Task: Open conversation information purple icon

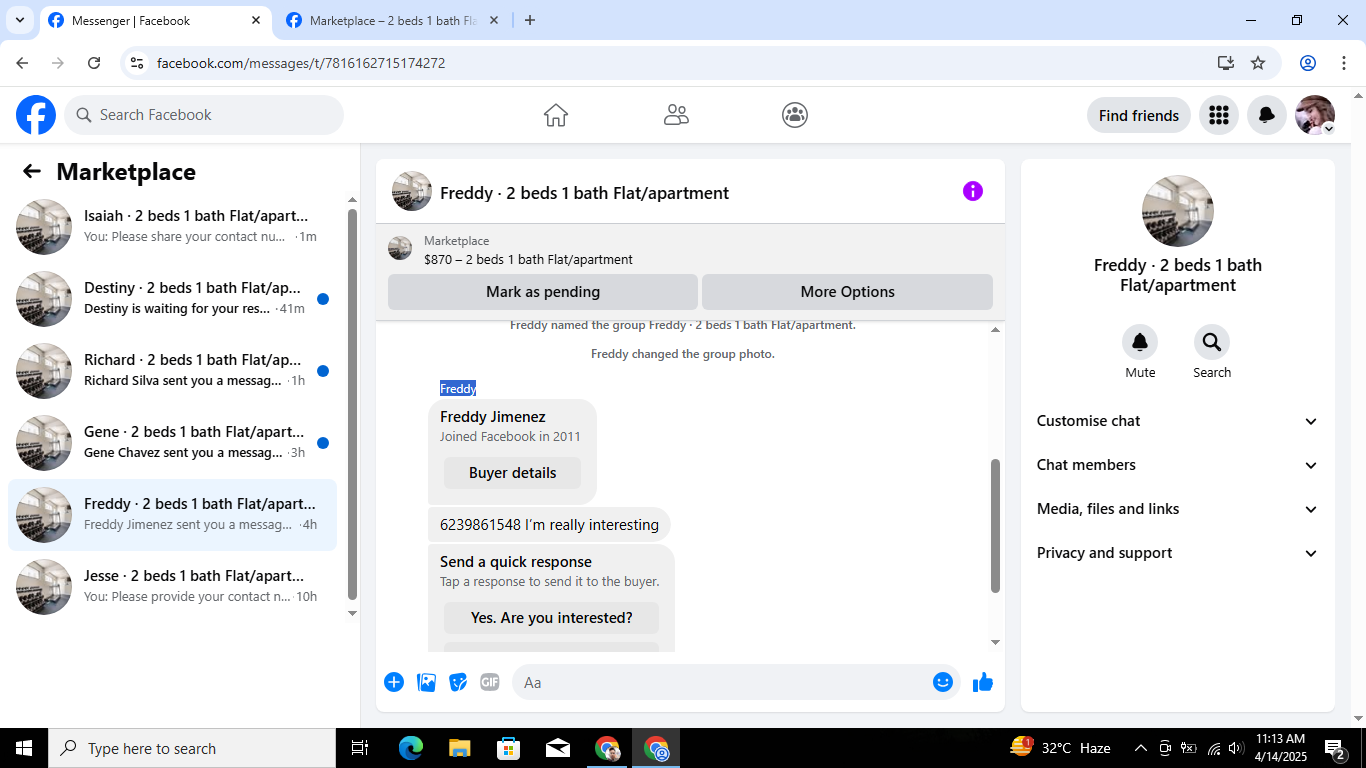Action: (x=973, y=191)
